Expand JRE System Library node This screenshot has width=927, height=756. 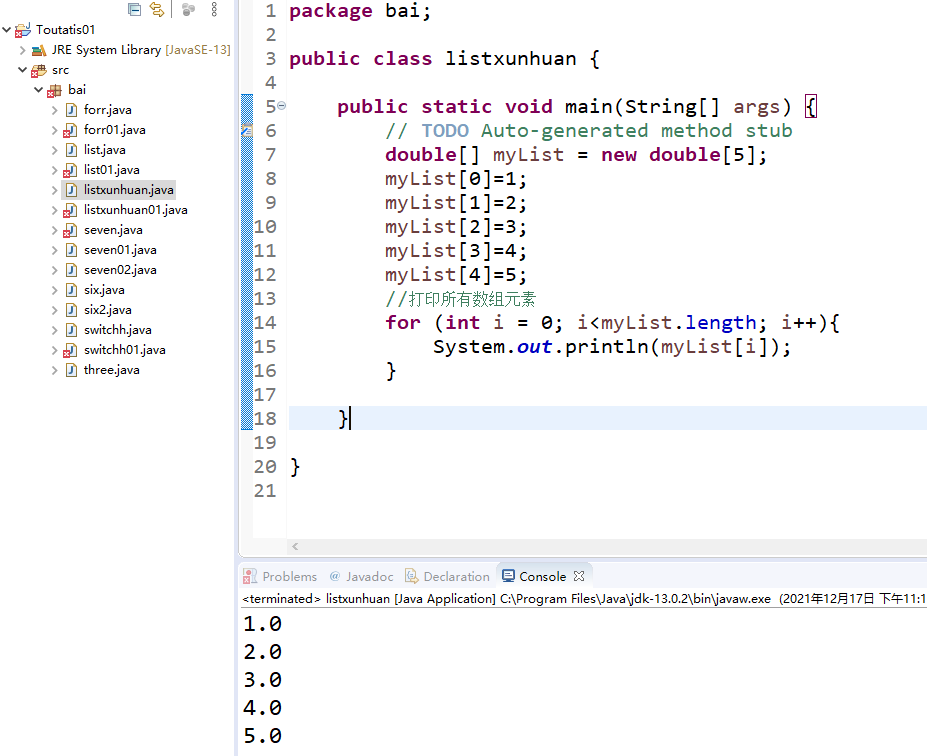pyautogui.click(x=22, y=50)
